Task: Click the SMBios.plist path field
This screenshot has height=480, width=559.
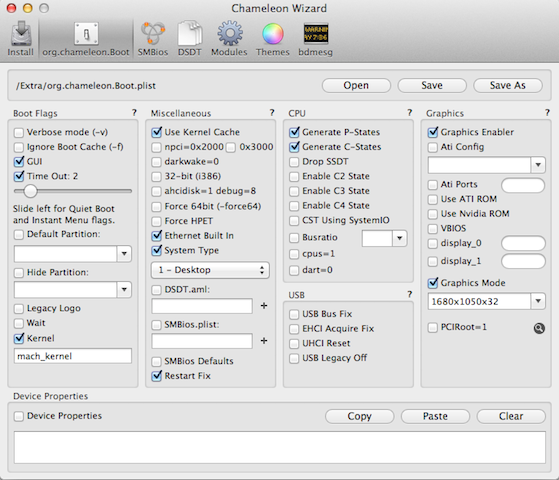Action: pyautogui.click(x=202, y=341)
